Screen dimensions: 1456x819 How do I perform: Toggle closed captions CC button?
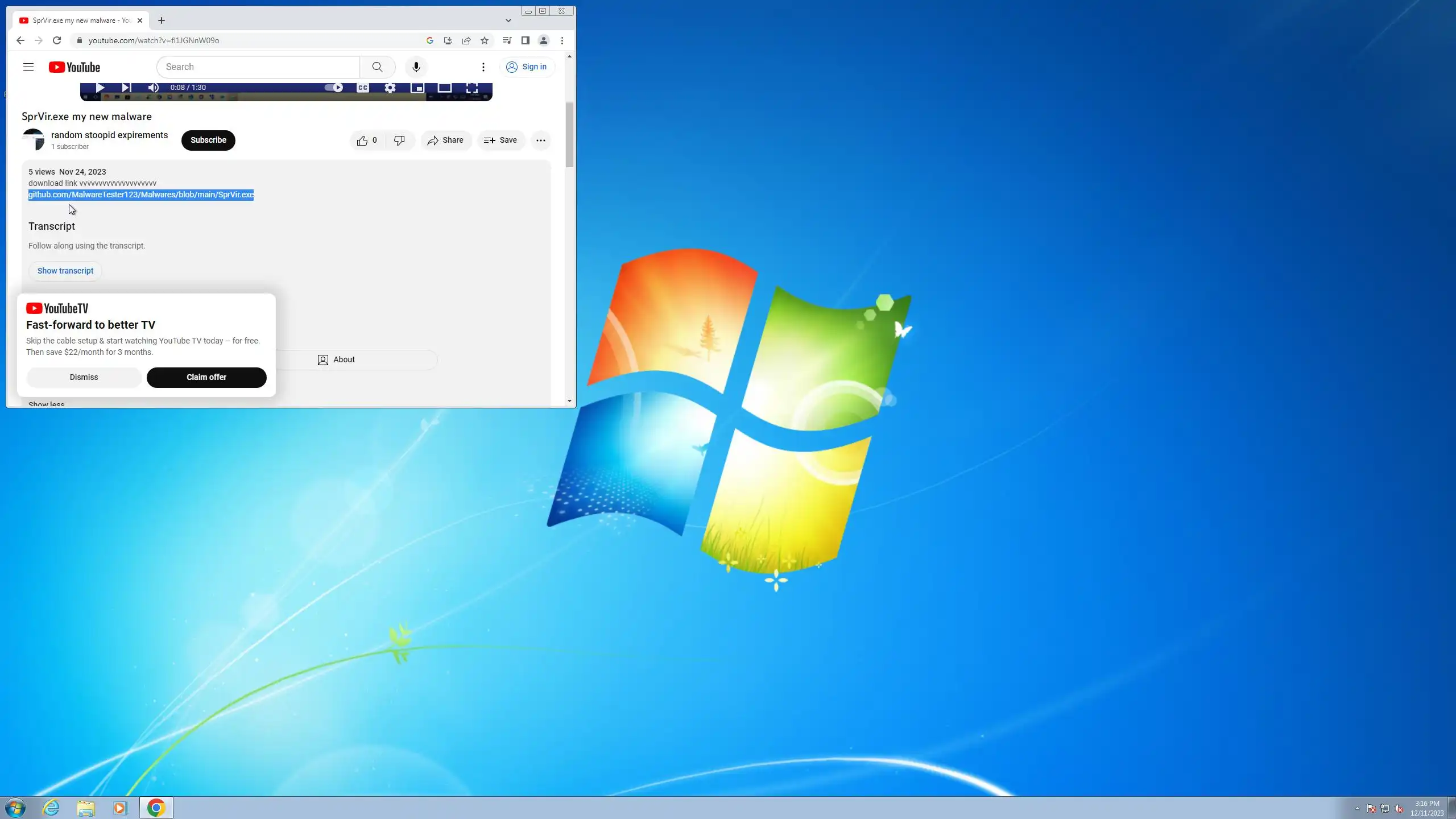click(362, 88)
